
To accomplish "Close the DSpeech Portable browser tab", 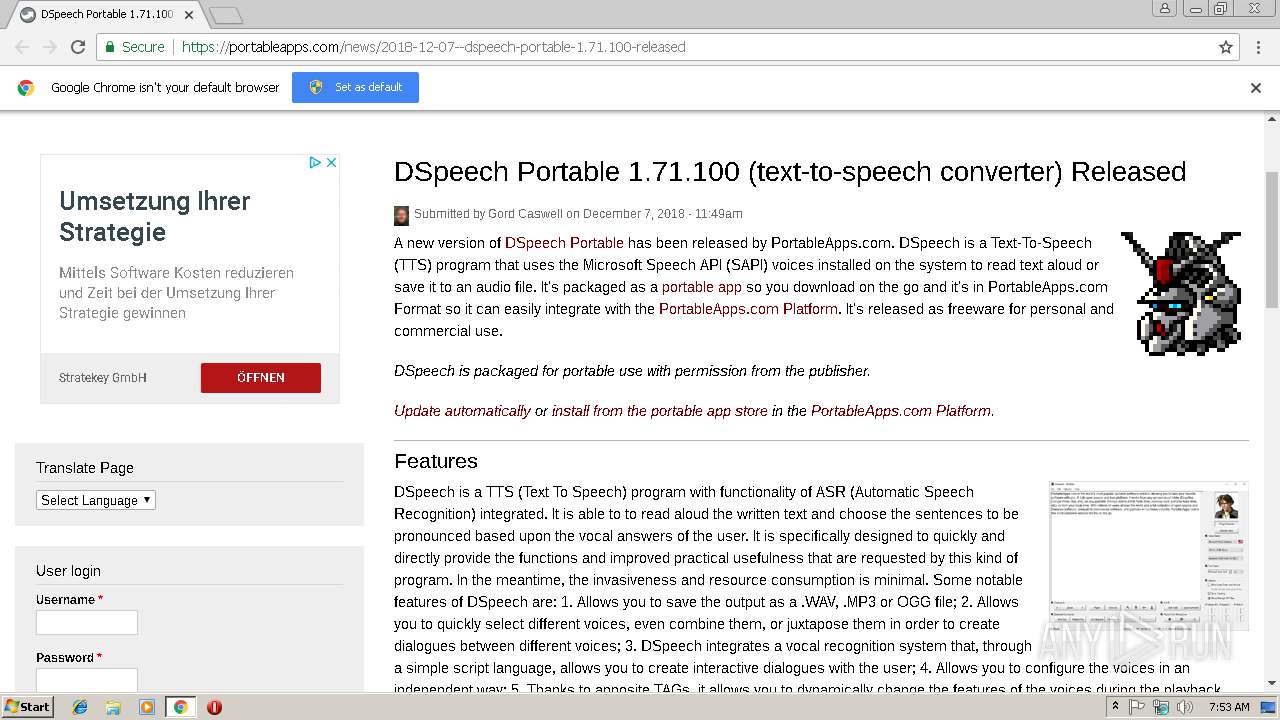I will 189,15.
